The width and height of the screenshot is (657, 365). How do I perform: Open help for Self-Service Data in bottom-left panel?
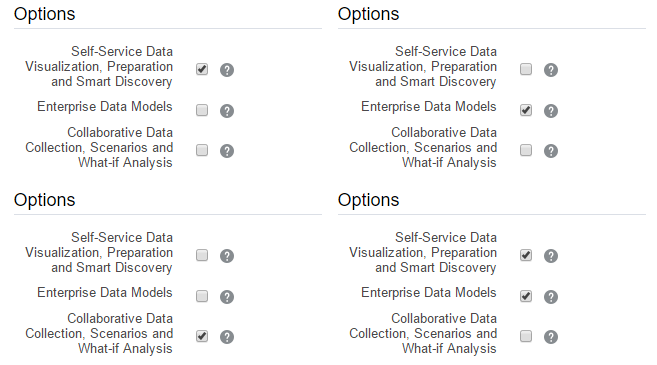click(x=227, y=256)
